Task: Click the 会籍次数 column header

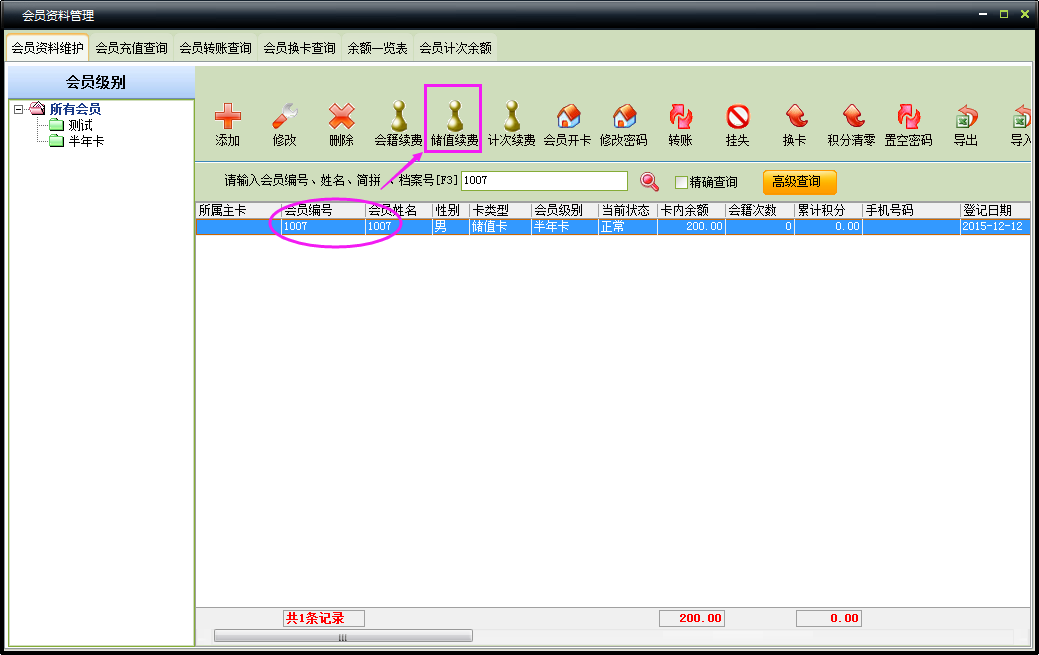Action: [x=759, y=210]
